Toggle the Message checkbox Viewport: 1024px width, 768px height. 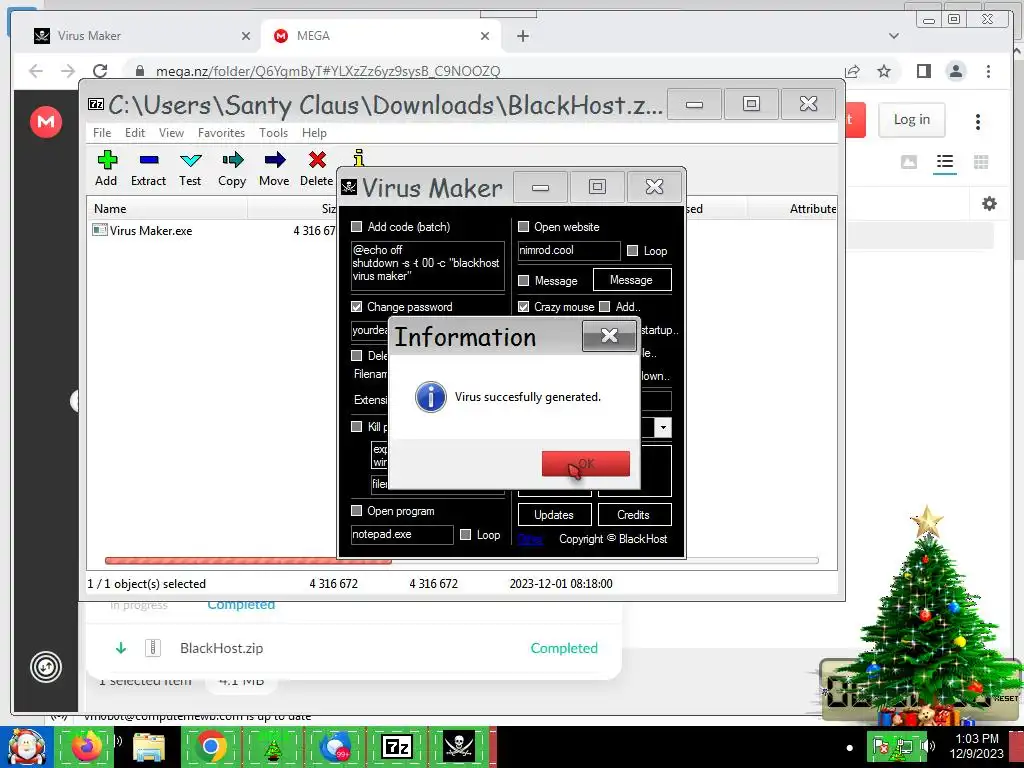pos(523,280)
